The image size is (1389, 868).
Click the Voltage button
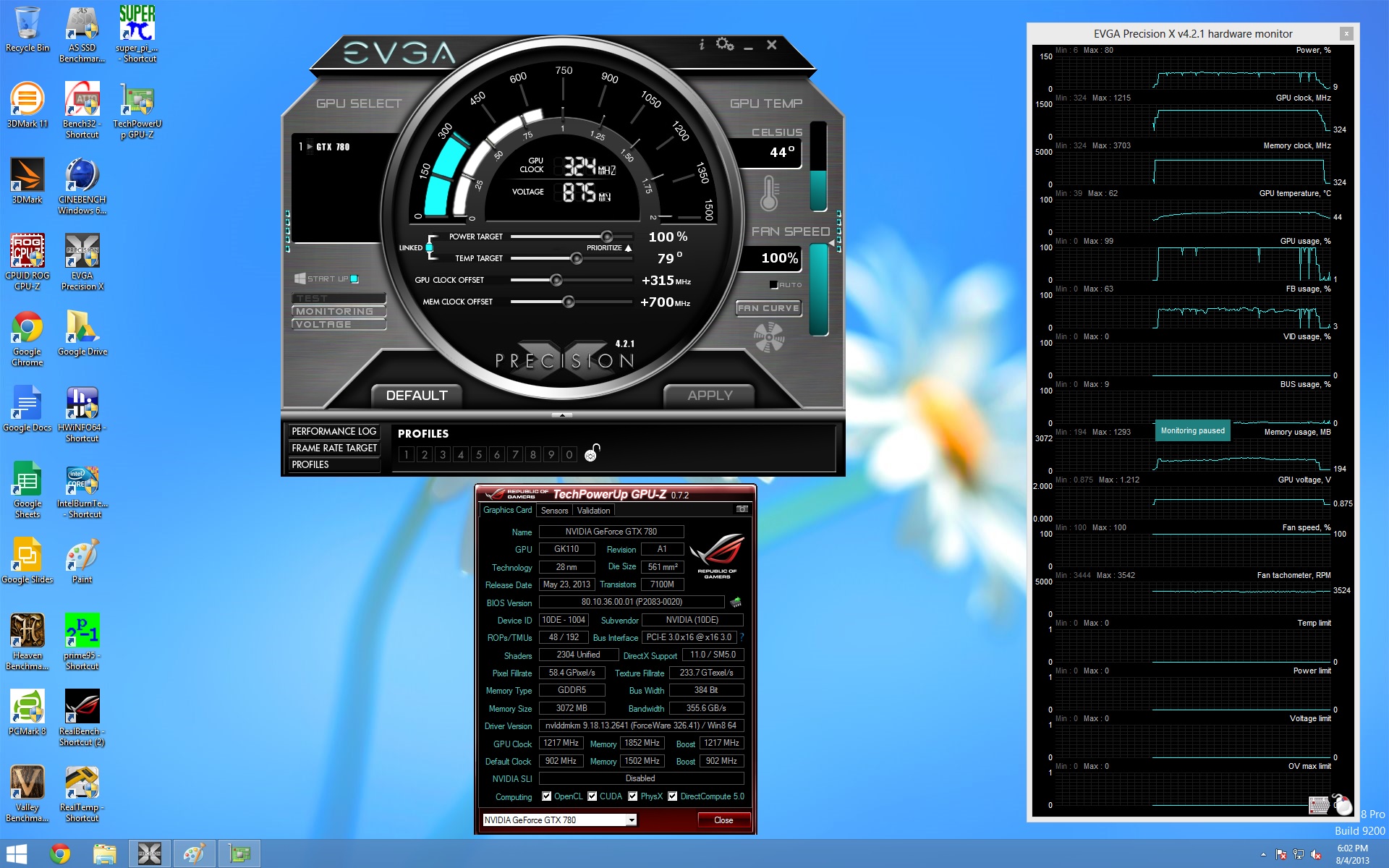[x=339, y=324]
